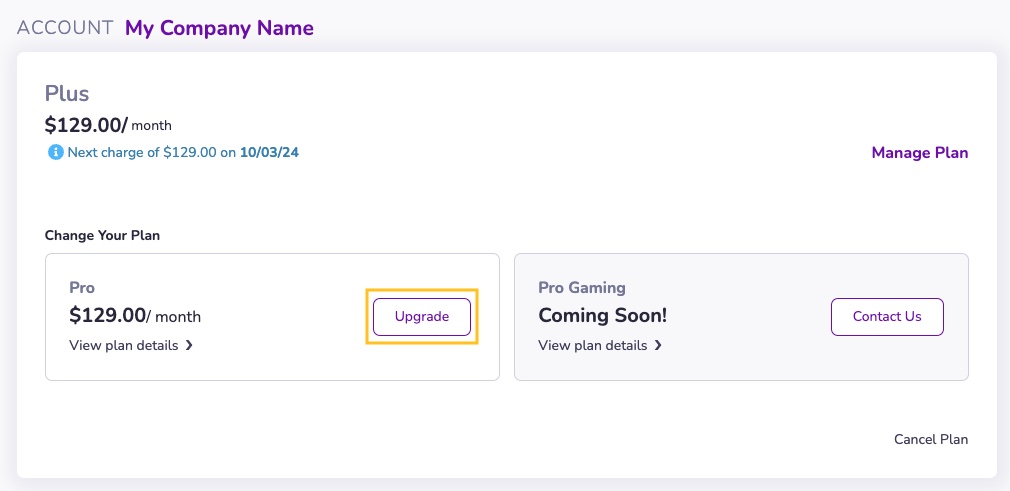Click View plan details text under Pro Gaming

(593, 345)
